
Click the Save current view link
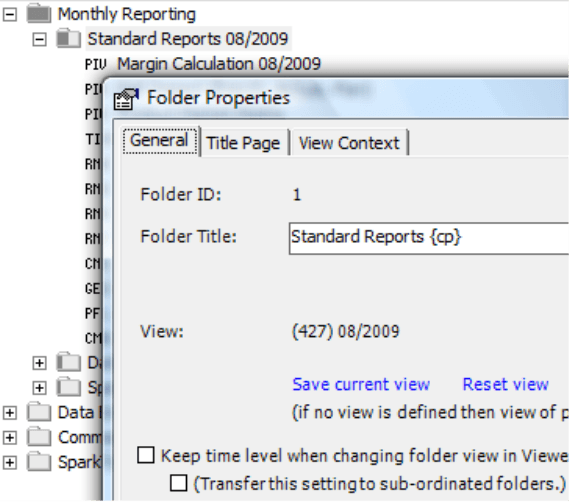361,384
